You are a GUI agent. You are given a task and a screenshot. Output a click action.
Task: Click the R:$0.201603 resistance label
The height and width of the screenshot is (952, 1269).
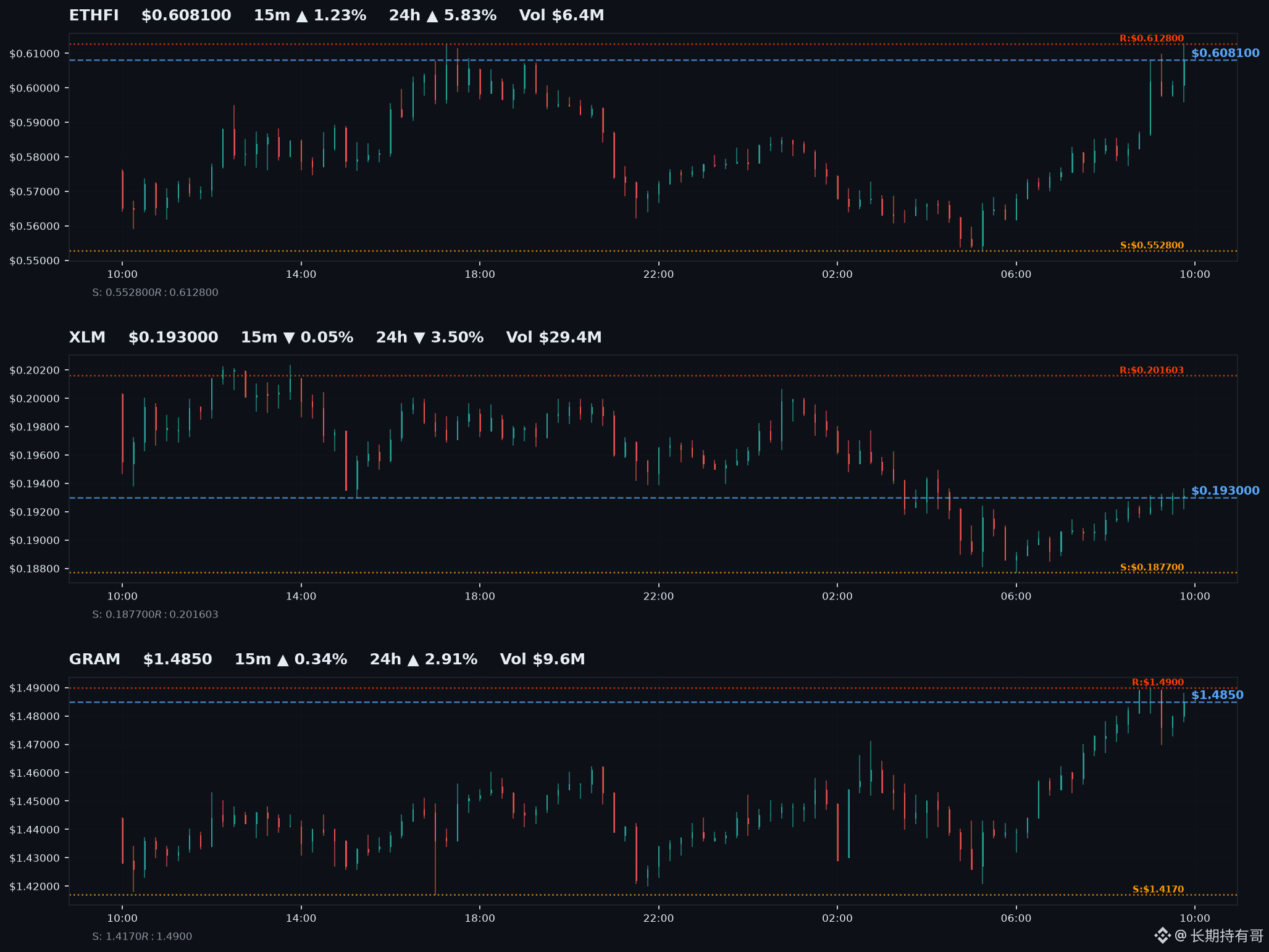pyautogui.click(x=1152, y=370)
